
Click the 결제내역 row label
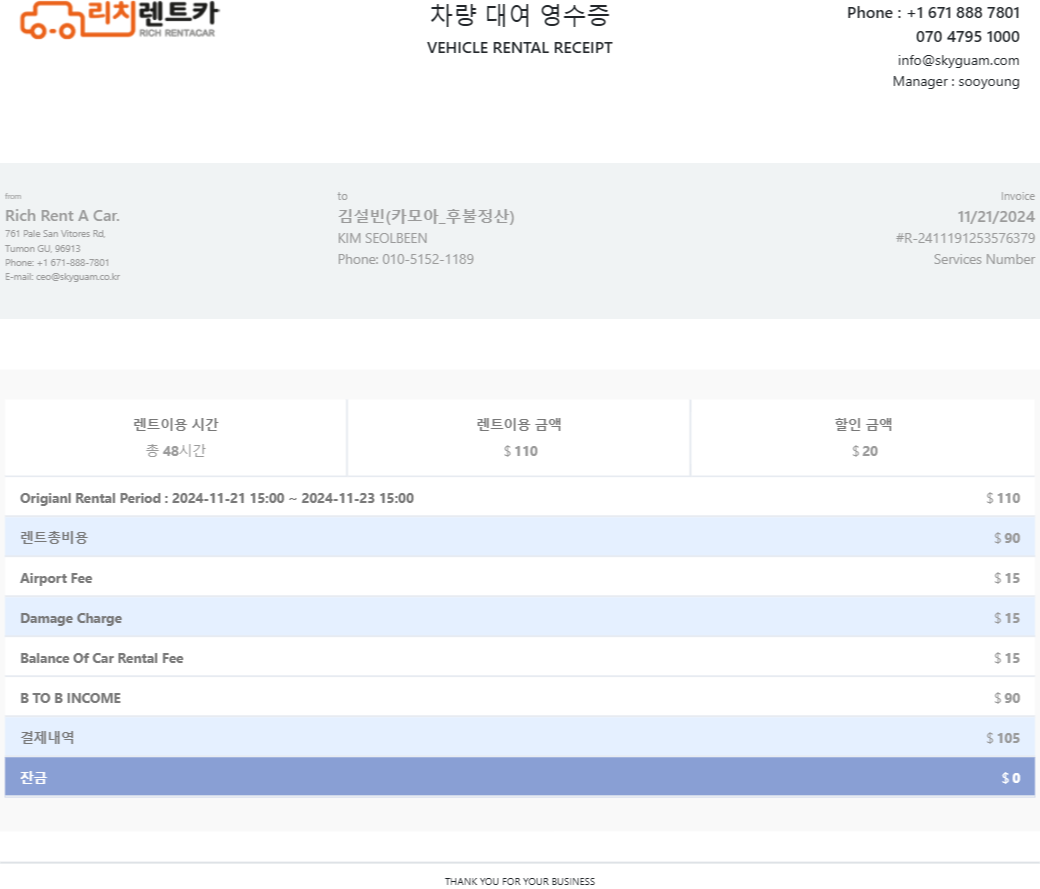(x=47, y=738)
